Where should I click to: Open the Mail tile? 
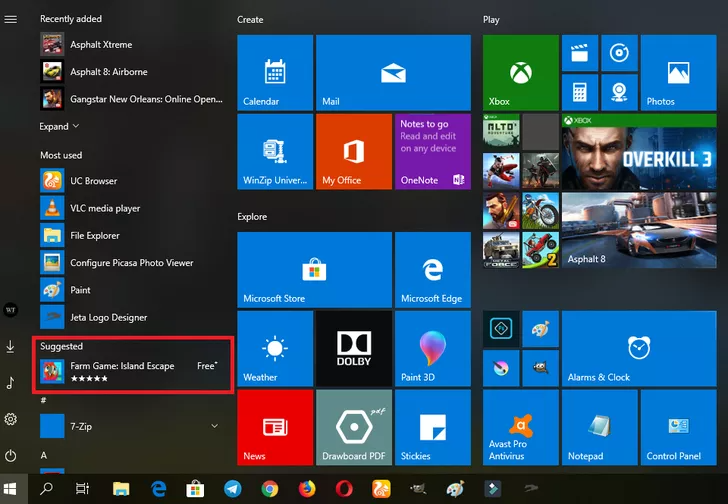(393, 73)
